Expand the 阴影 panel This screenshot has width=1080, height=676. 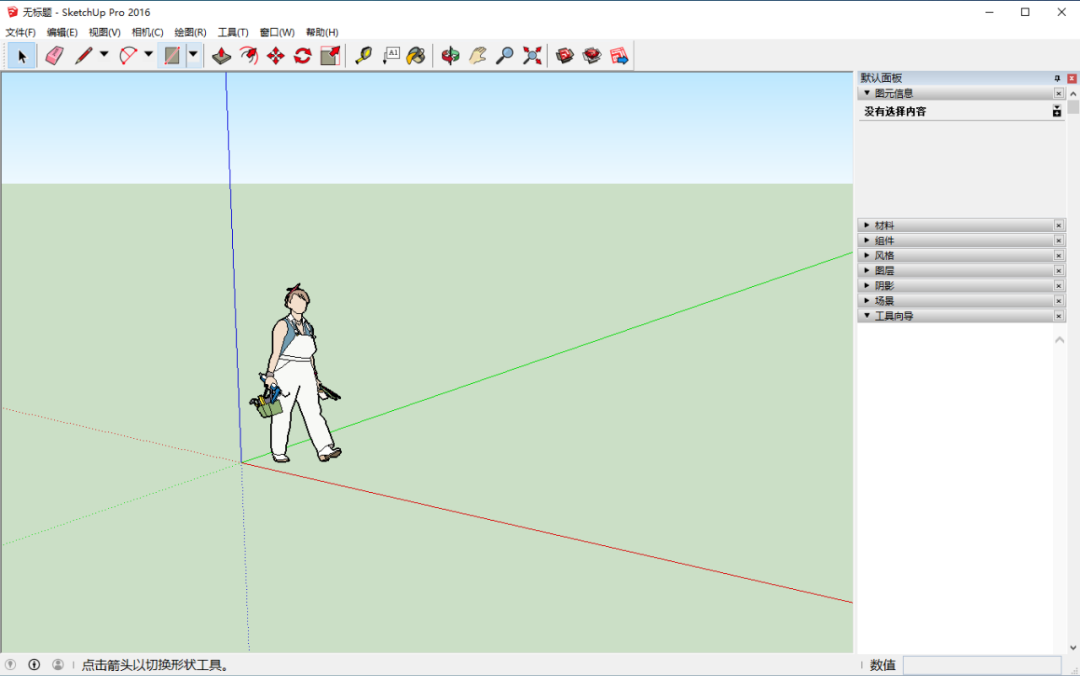click(866, 285)
